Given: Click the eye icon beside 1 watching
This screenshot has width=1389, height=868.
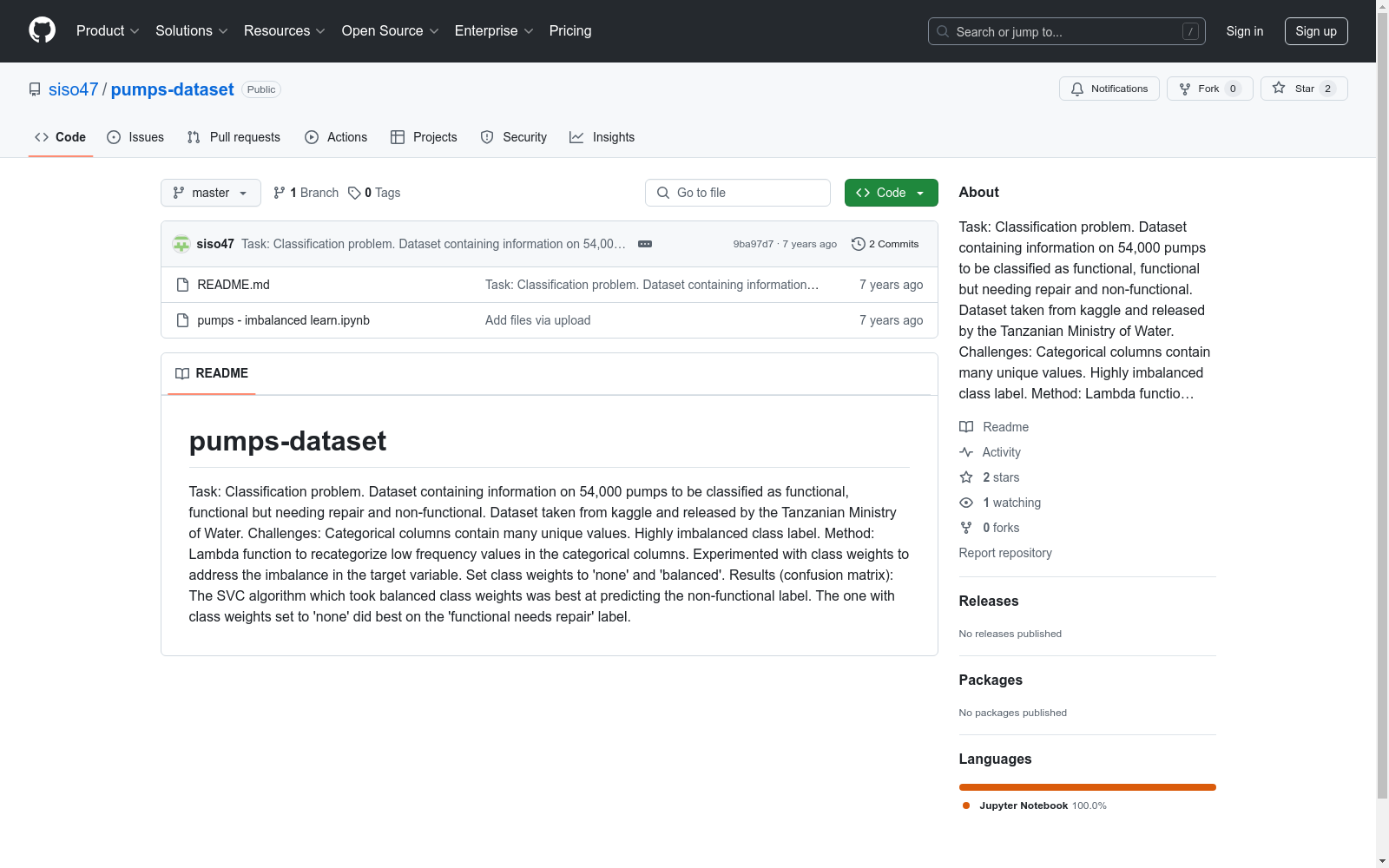Looking at the screenshot, I should pyautogui.click(x=966, y=503).
